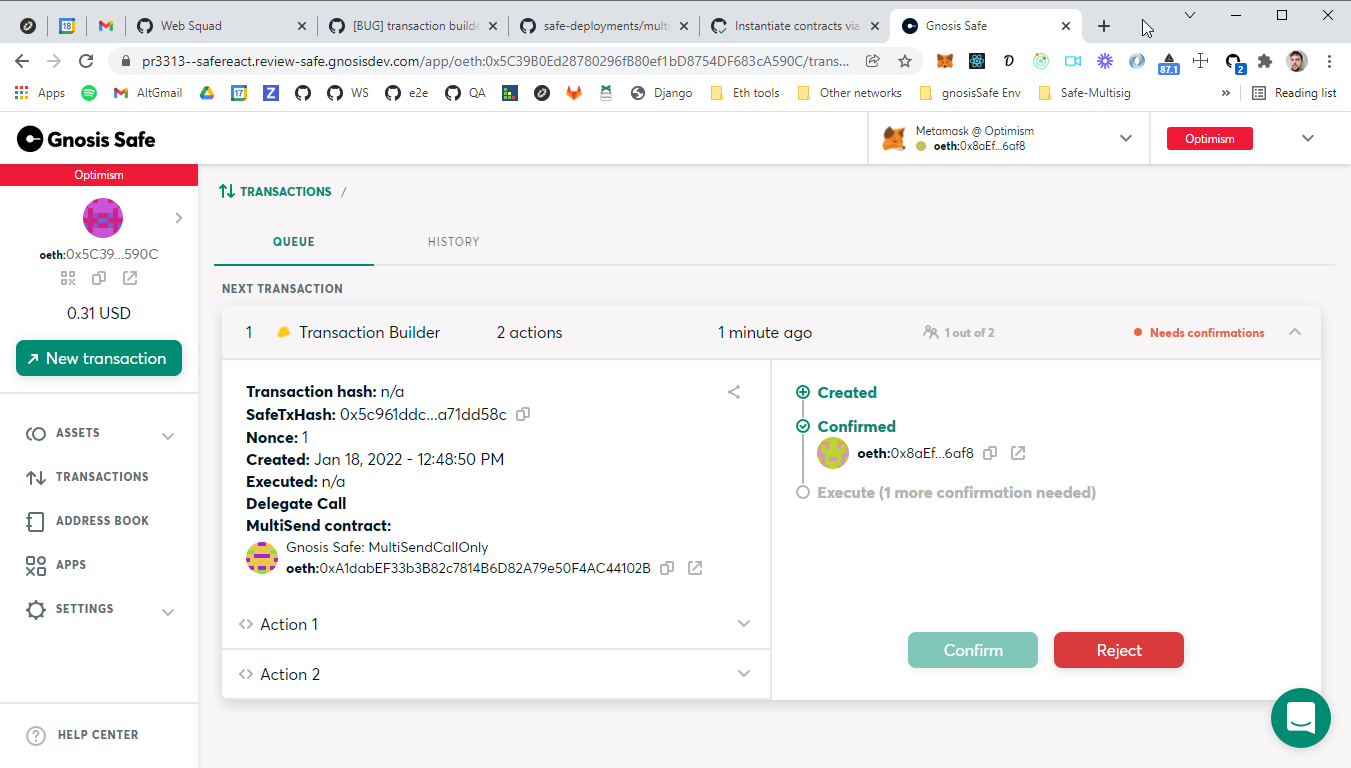Share transaction via share icon
The height and width of the screenshot is (768, 1351).
(x=734, y=392)
